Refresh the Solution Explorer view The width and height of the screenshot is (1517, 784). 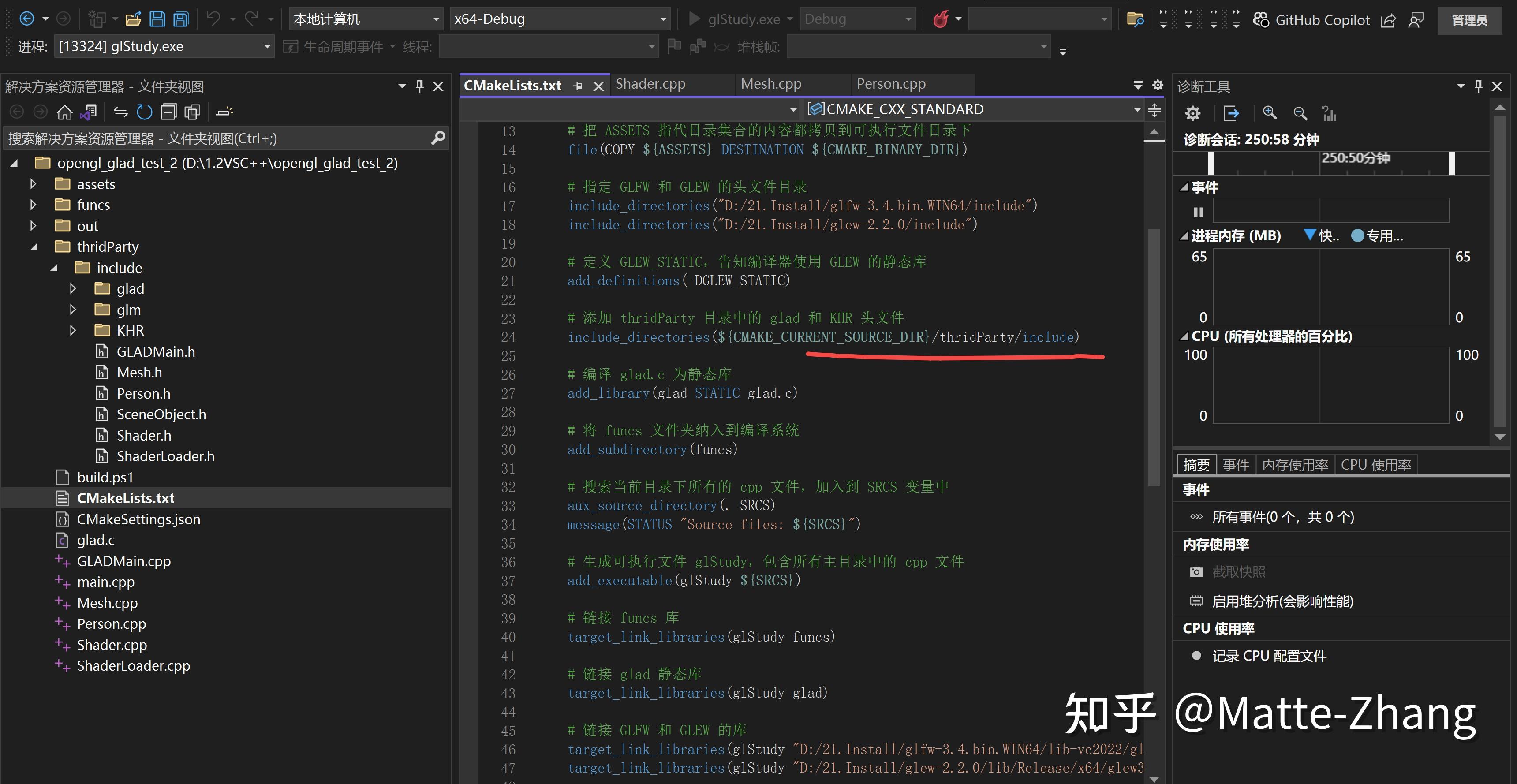click(x=144, y=111)
